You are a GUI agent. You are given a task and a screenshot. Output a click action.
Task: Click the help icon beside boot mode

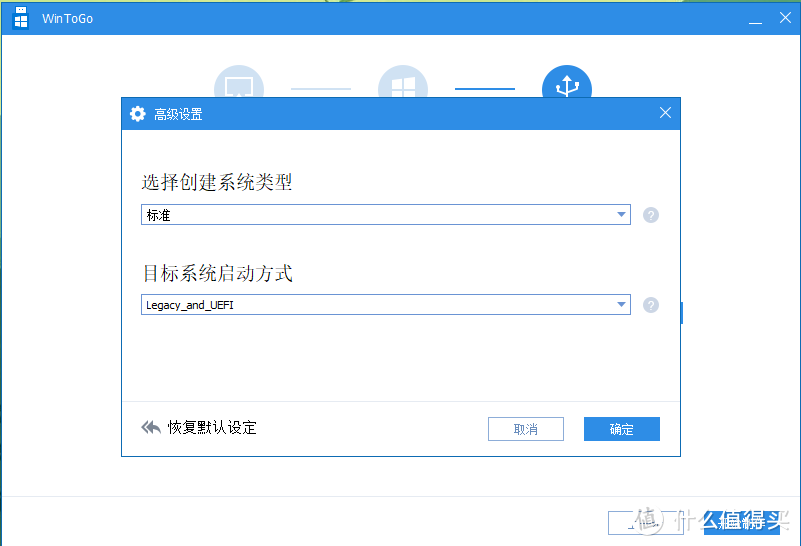(650, 305)
